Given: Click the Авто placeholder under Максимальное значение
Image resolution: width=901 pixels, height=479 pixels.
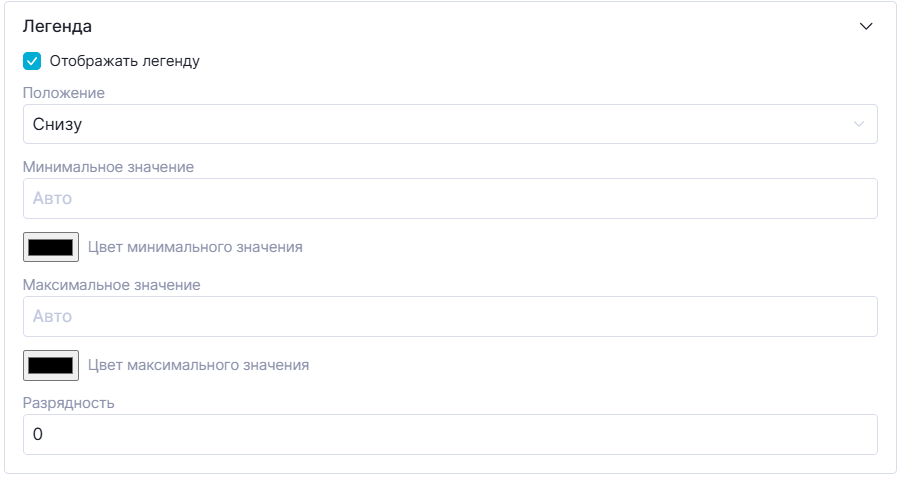Looking at the screenshot, I should pyautogui.click(x=53, y=317).
